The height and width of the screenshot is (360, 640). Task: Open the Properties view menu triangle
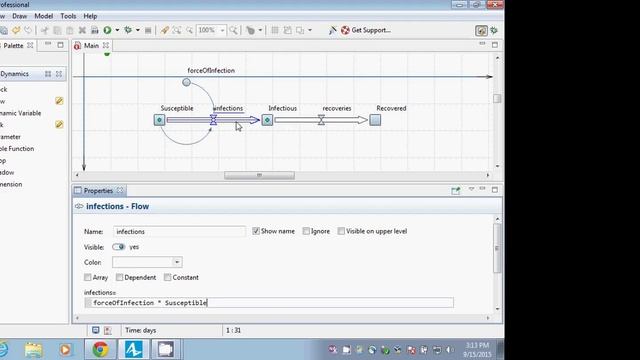pyautogui.click(x=471, y=189)
